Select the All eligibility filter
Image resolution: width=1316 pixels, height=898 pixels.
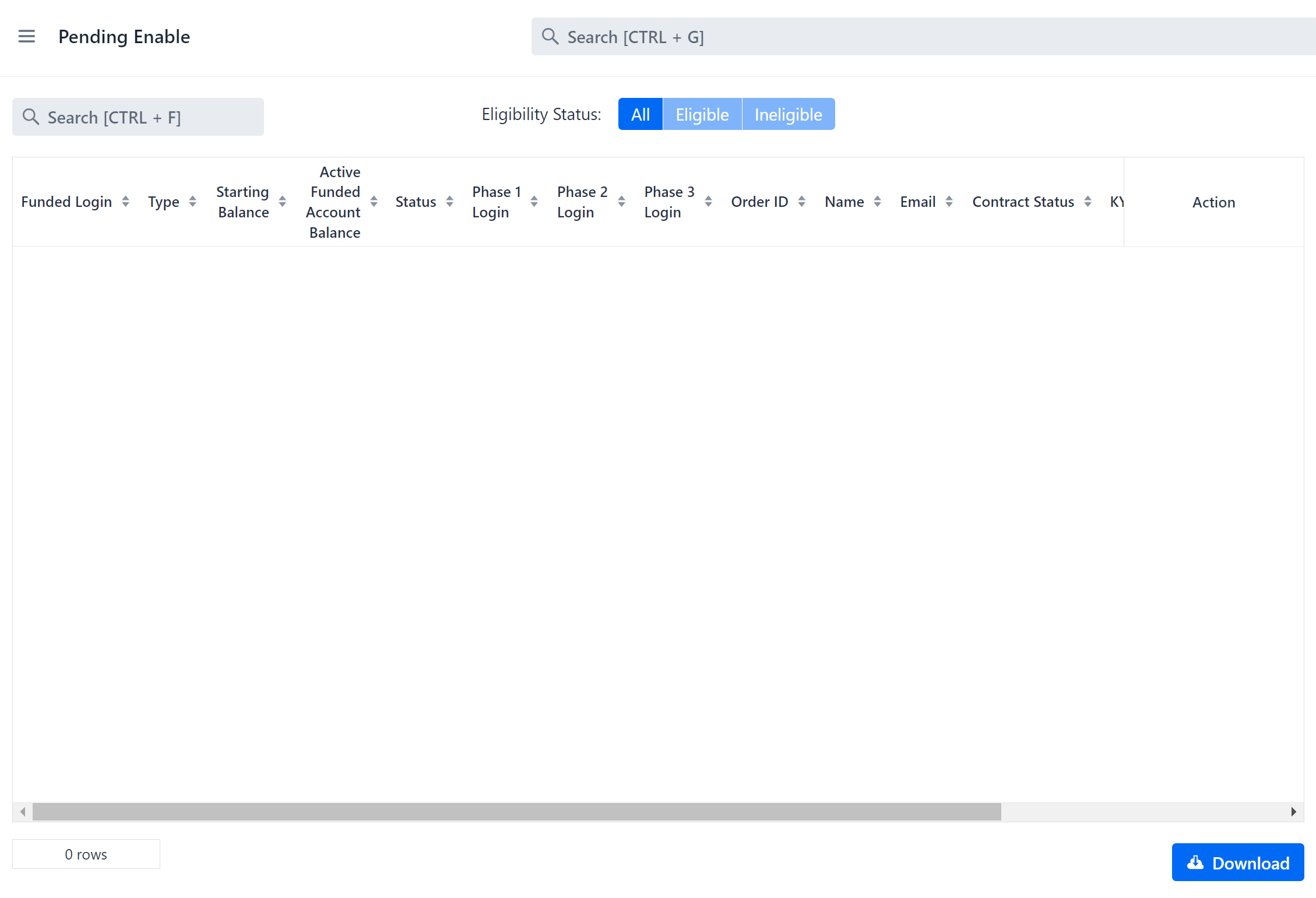[640, 114]
